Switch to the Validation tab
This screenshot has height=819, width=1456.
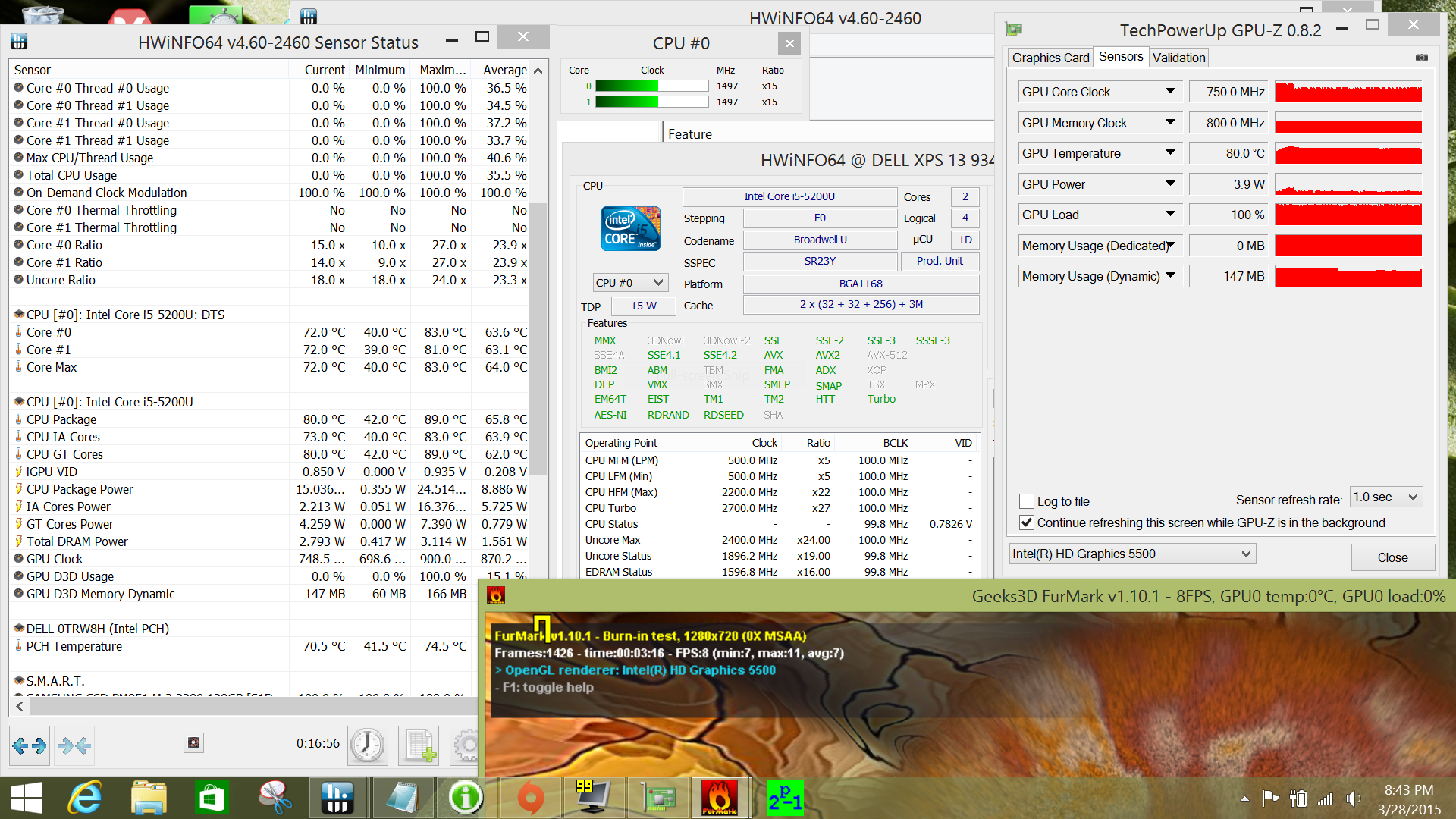point(1178,58)
